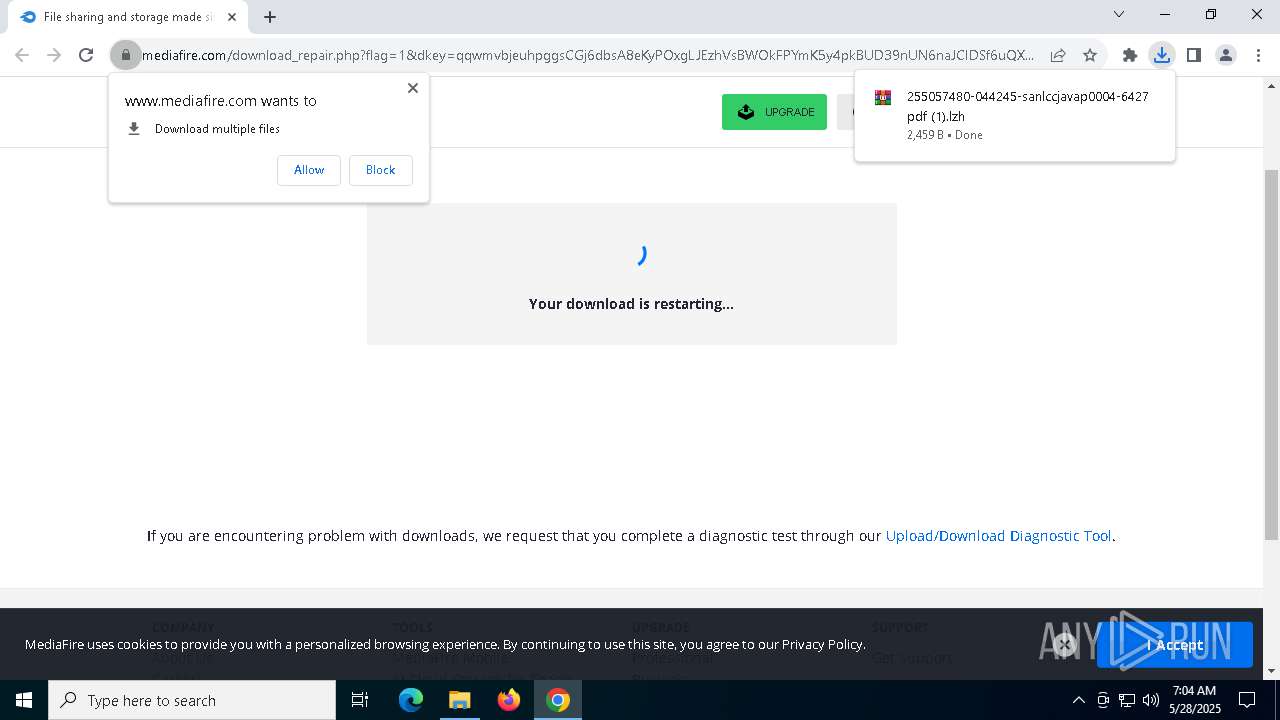
Task: View site information via the lock icon
Action: 125,55
